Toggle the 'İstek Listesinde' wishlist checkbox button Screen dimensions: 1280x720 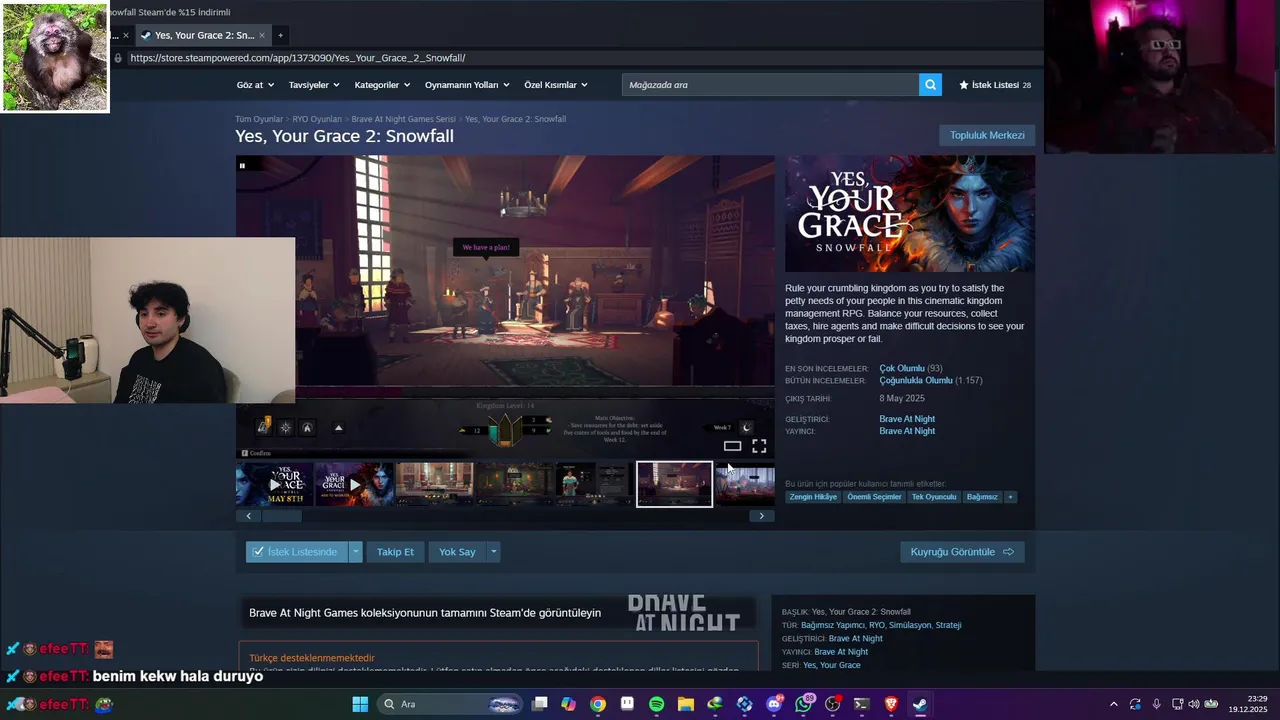(297, 552)
